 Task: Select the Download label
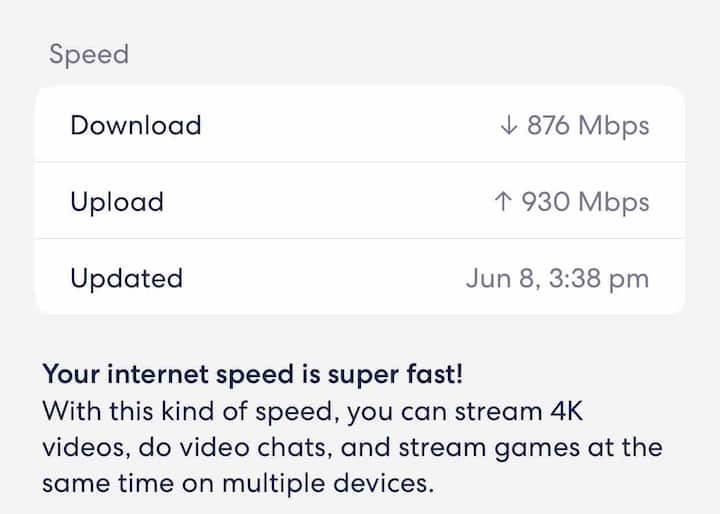pyautogui.click(x=136, y=126)
